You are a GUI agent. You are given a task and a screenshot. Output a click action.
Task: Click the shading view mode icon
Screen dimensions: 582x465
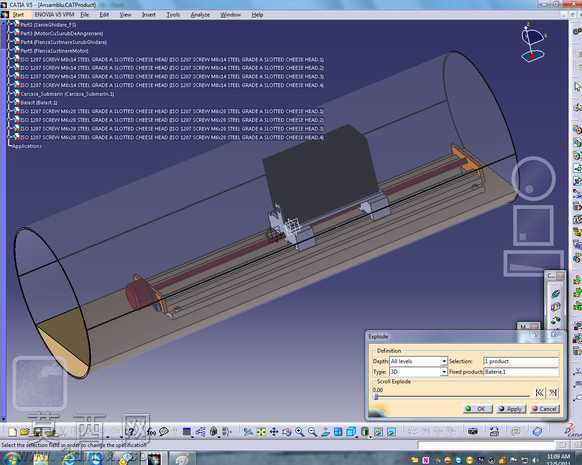tap(365, 432)
